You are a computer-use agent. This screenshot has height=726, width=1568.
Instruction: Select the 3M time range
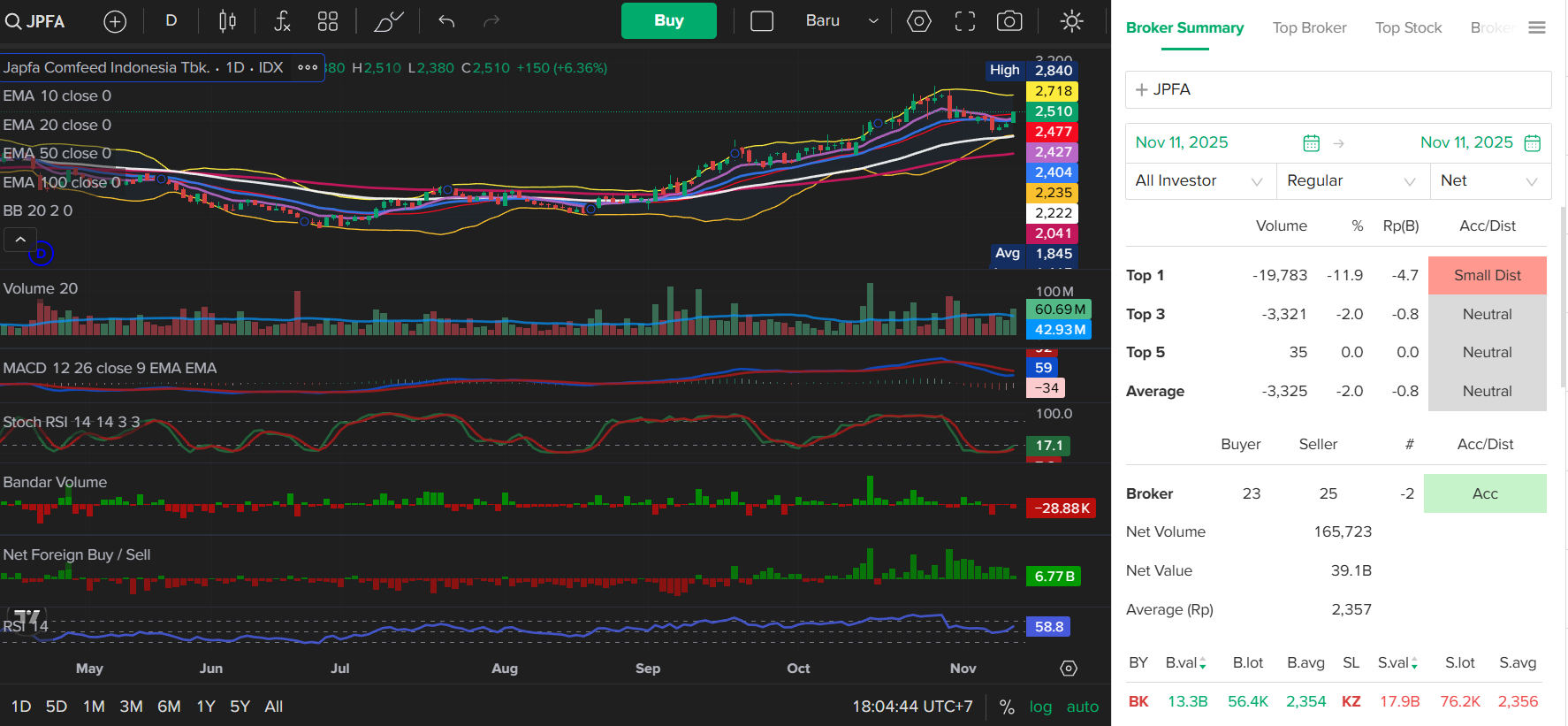tap(131, 707)
